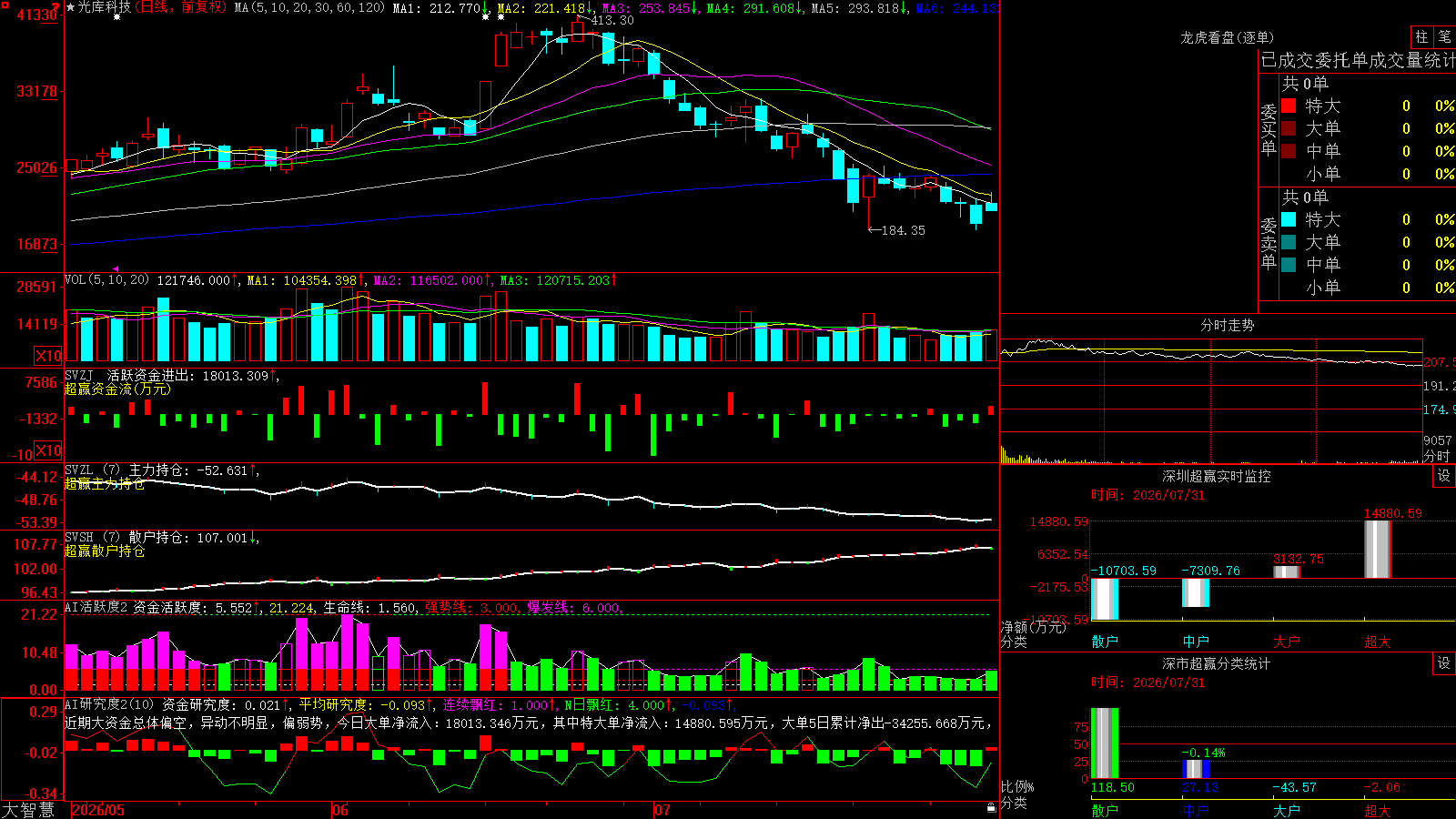
Task: Click the 深市超赢分类统计 panel title
Action: click(1217, 663)
